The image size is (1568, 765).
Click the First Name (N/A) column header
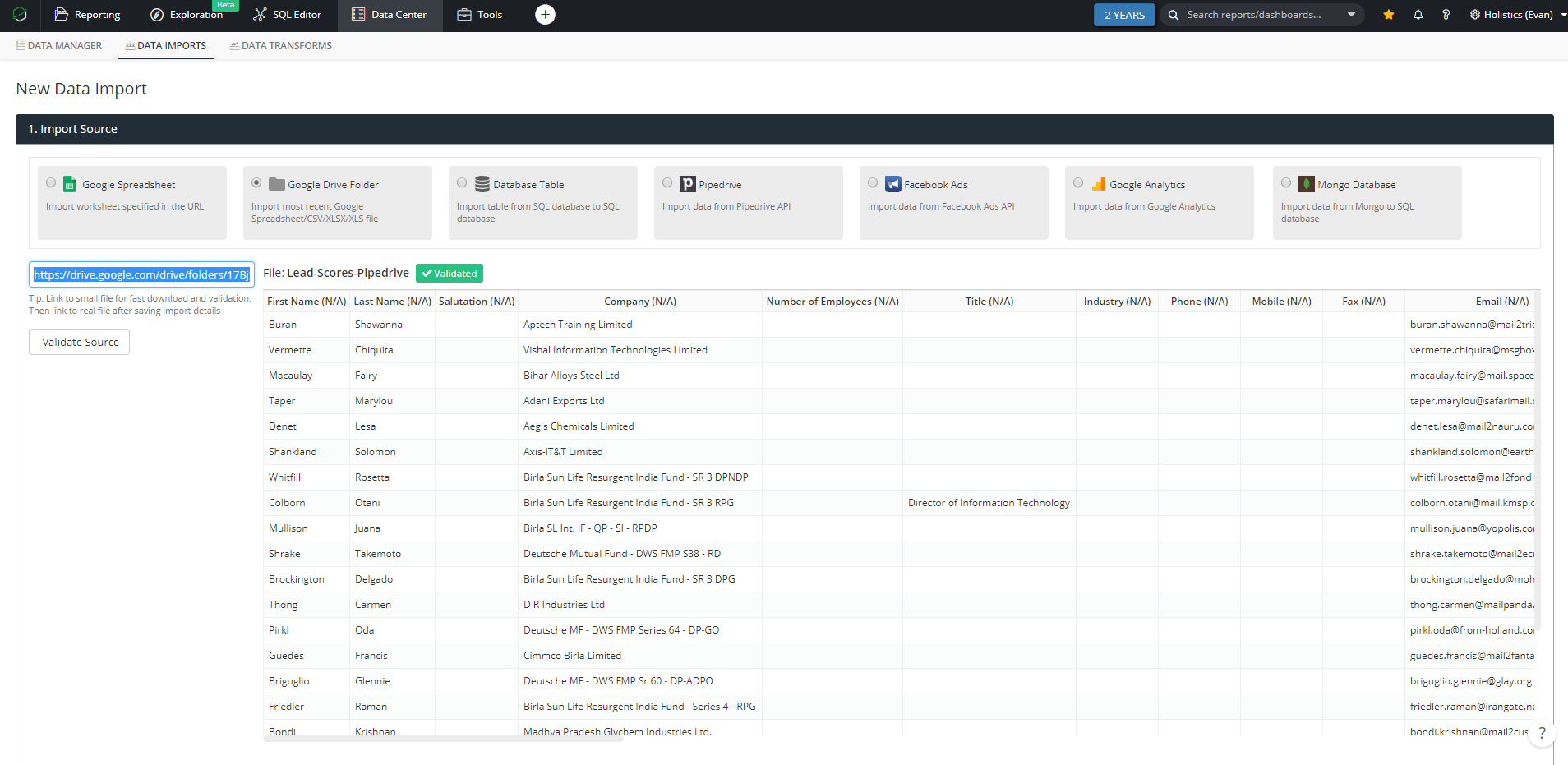[x=307, y=302]
